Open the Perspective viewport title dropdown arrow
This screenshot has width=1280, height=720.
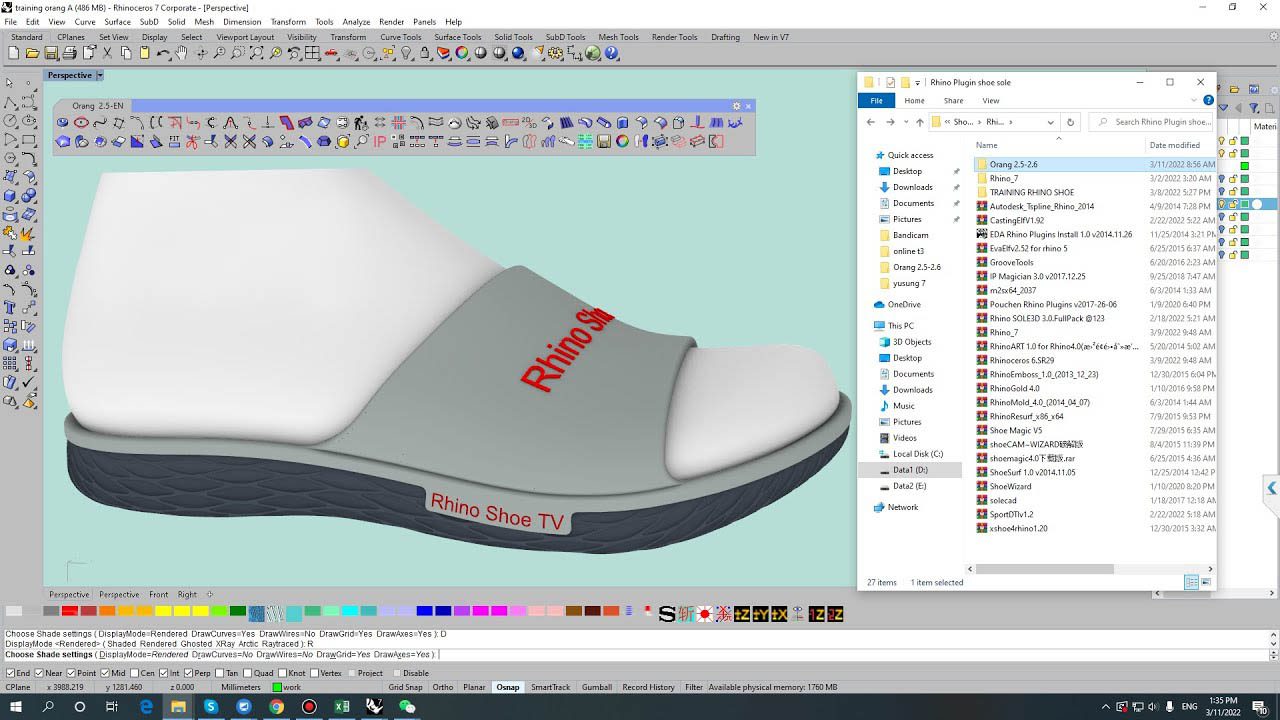(100, 75)
